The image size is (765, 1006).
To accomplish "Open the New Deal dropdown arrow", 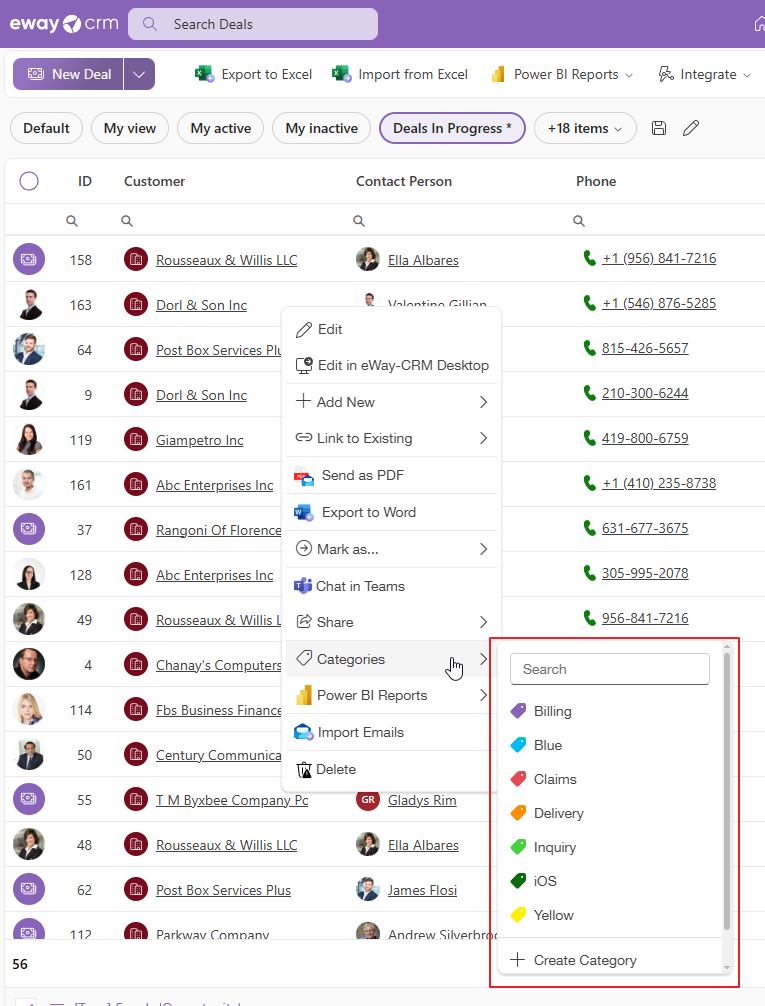I will [x=139, y=74].
